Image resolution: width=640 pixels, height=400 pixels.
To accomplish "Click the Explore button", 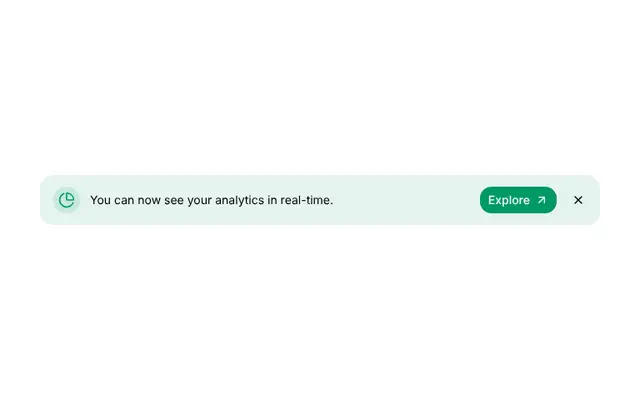I will (x=518, y=200).
